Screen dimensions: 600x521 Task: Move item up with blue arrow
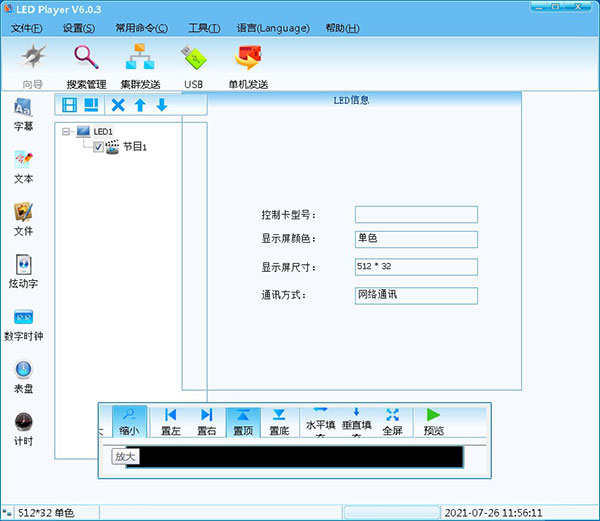[x=140, y=105]
